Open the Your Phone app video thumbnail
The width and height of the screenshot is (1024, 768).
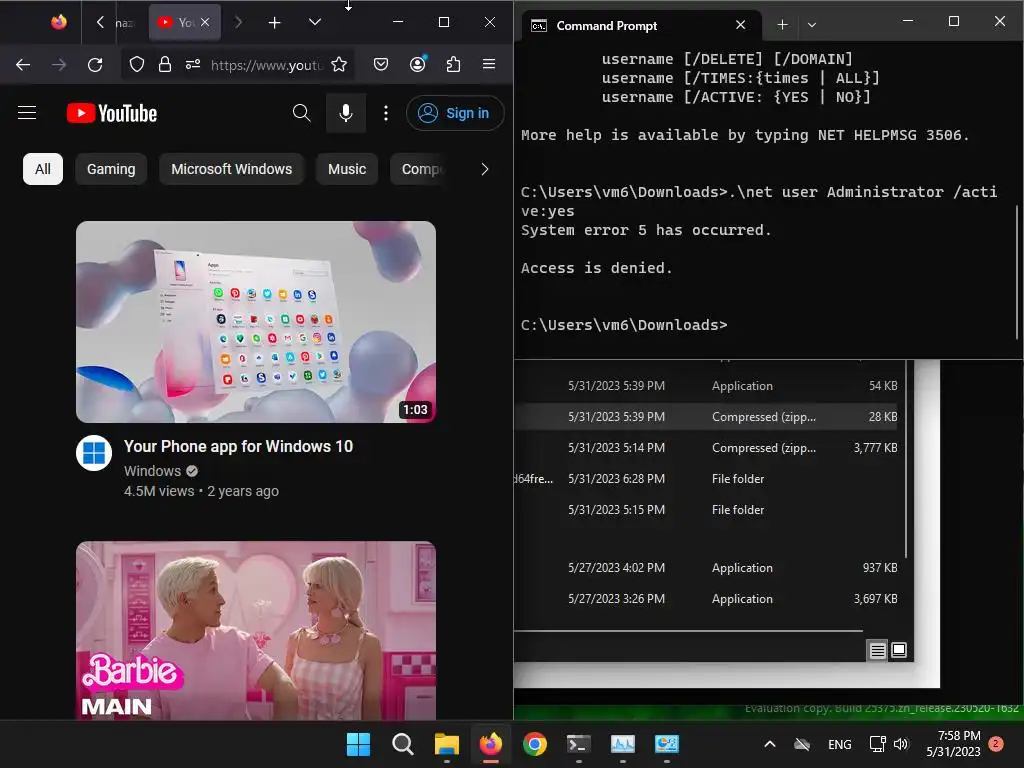coord(256,322)
